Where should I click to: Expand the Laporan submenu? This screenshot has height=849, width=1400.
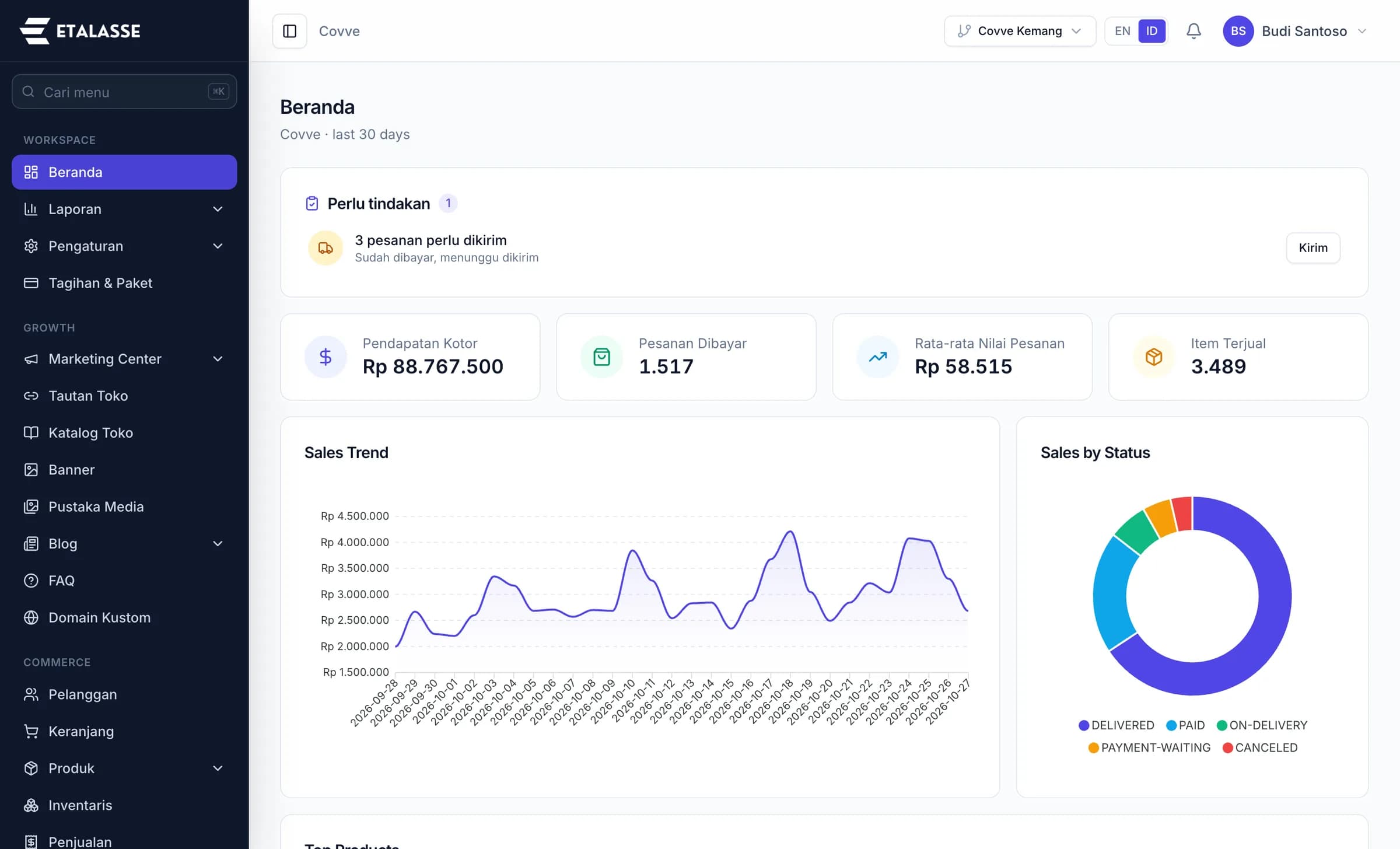point(124,209)
